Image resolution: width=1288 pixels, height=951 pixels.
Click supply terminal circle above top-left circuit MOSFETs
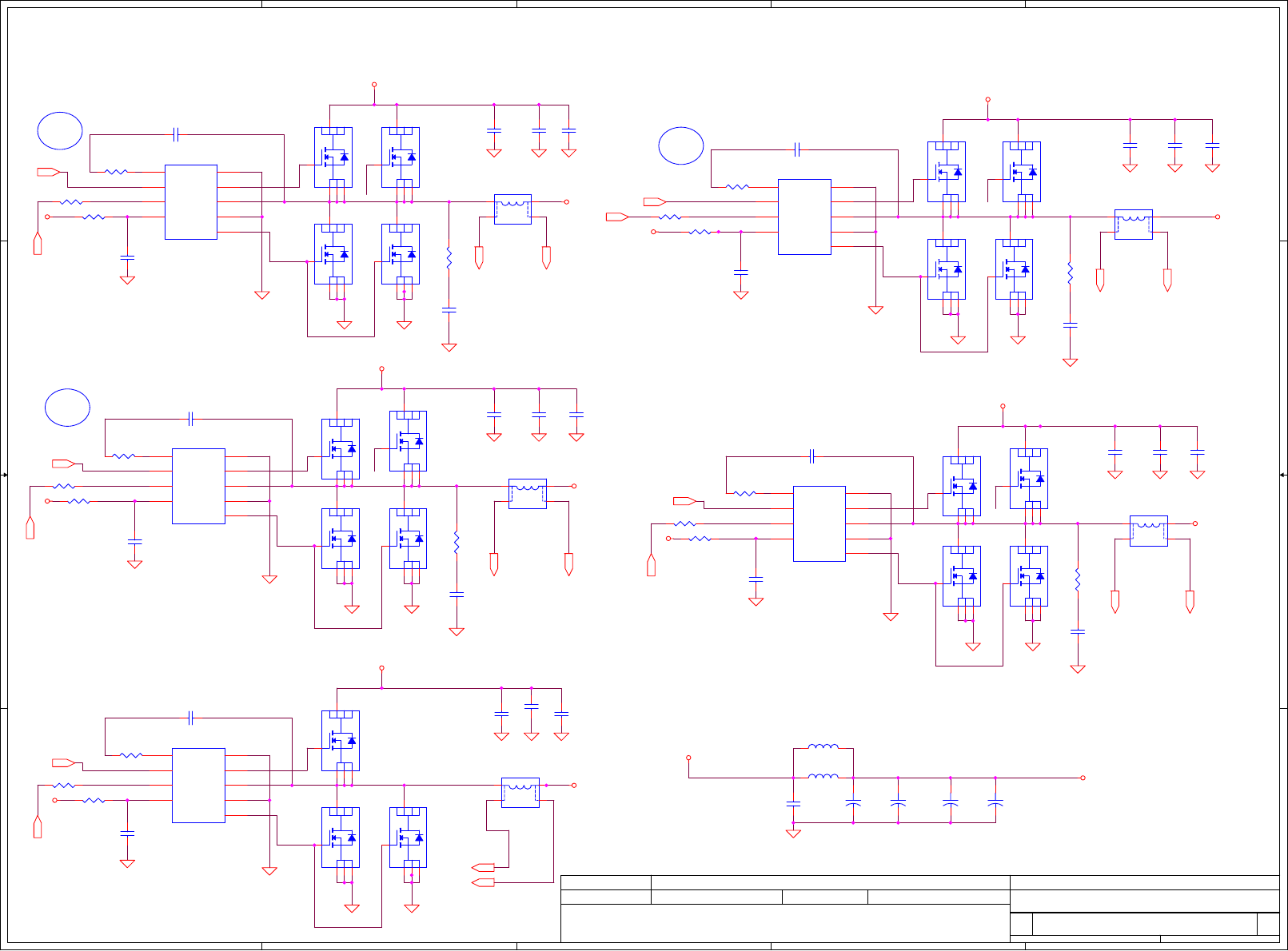point(374,85)
